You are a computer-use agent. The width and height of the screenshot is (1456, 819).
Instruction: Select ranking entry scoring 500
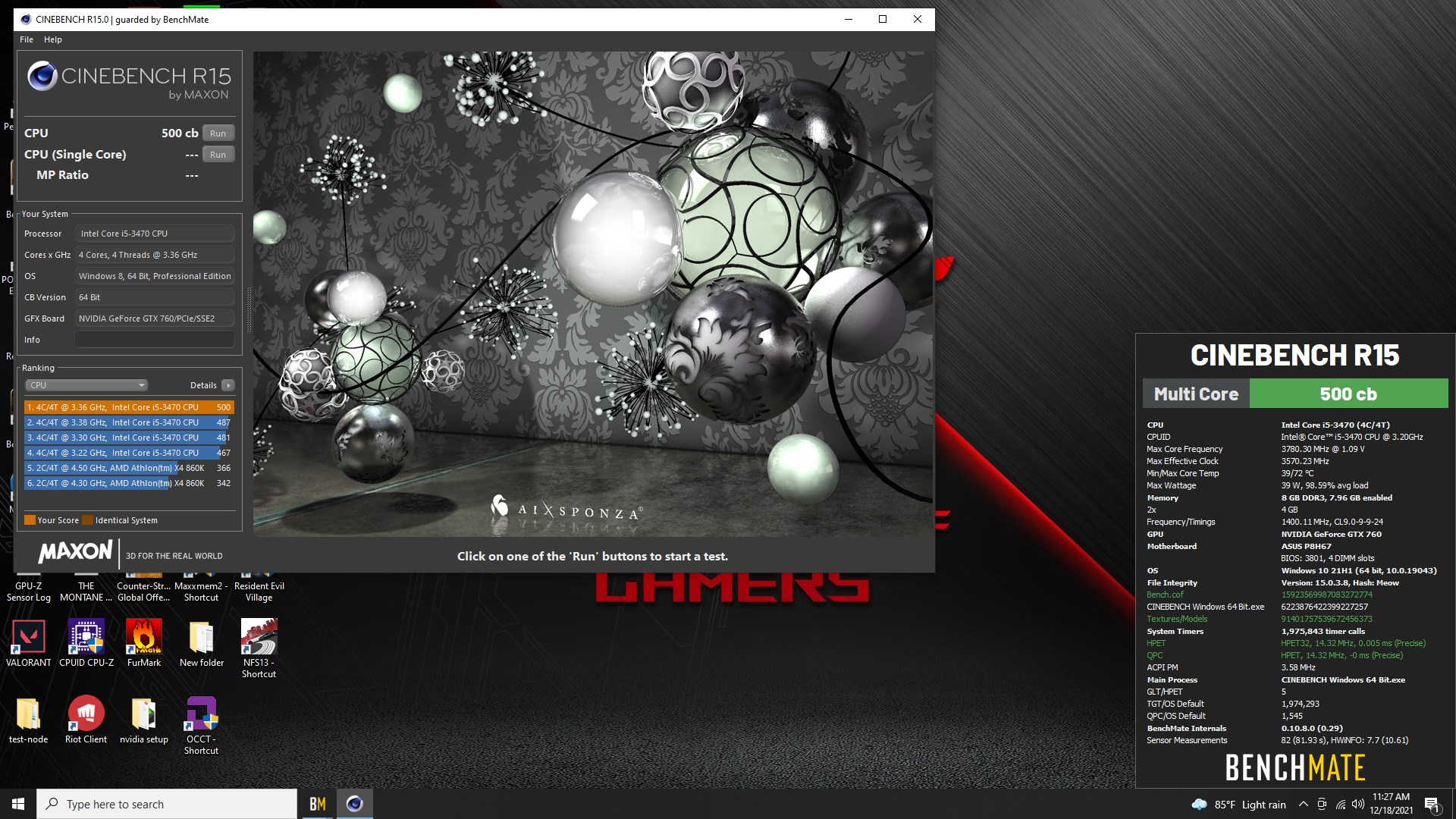tap(129, 407)
